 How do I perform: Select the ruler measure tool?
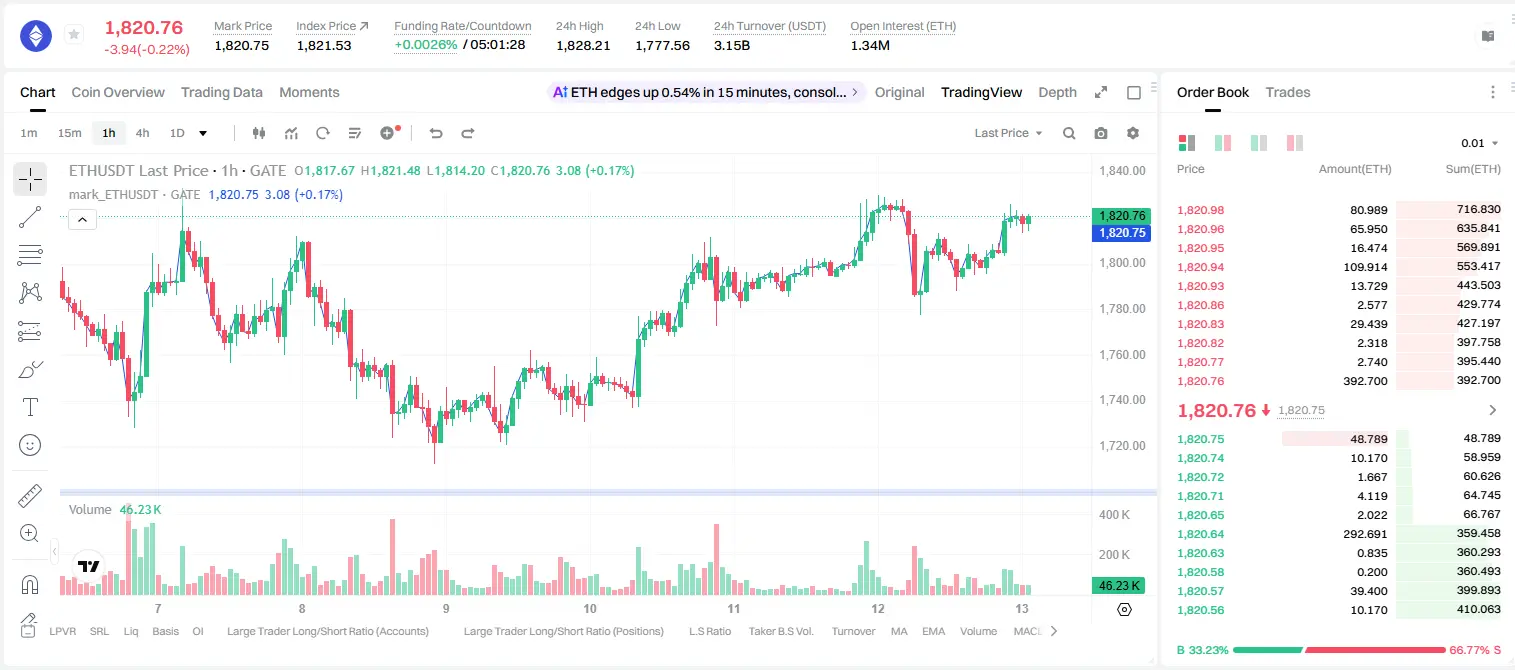pyautogui.click(x=30, y=496)
